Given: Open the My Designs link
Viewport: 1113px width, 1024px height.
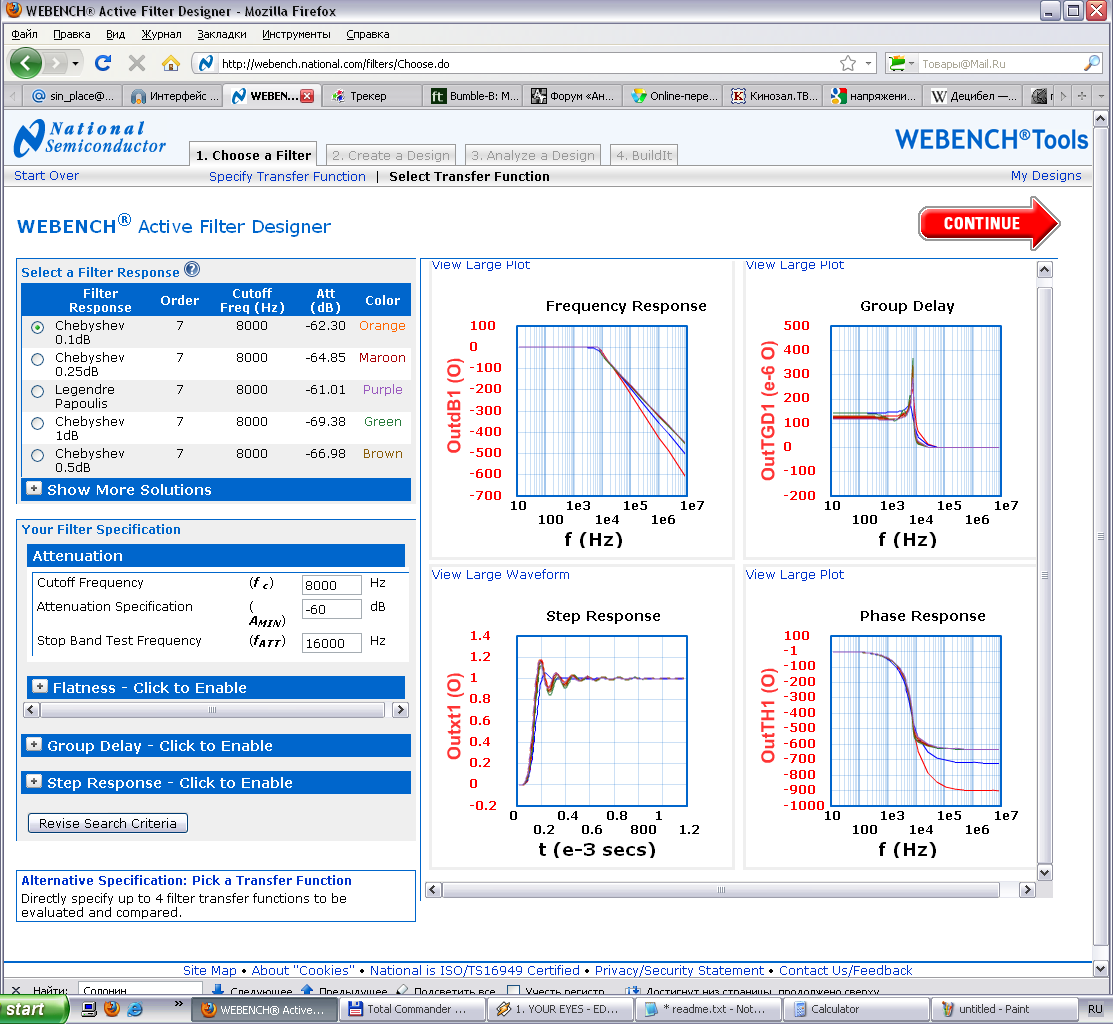Looking at the screenshot, I should (1046, 175).
